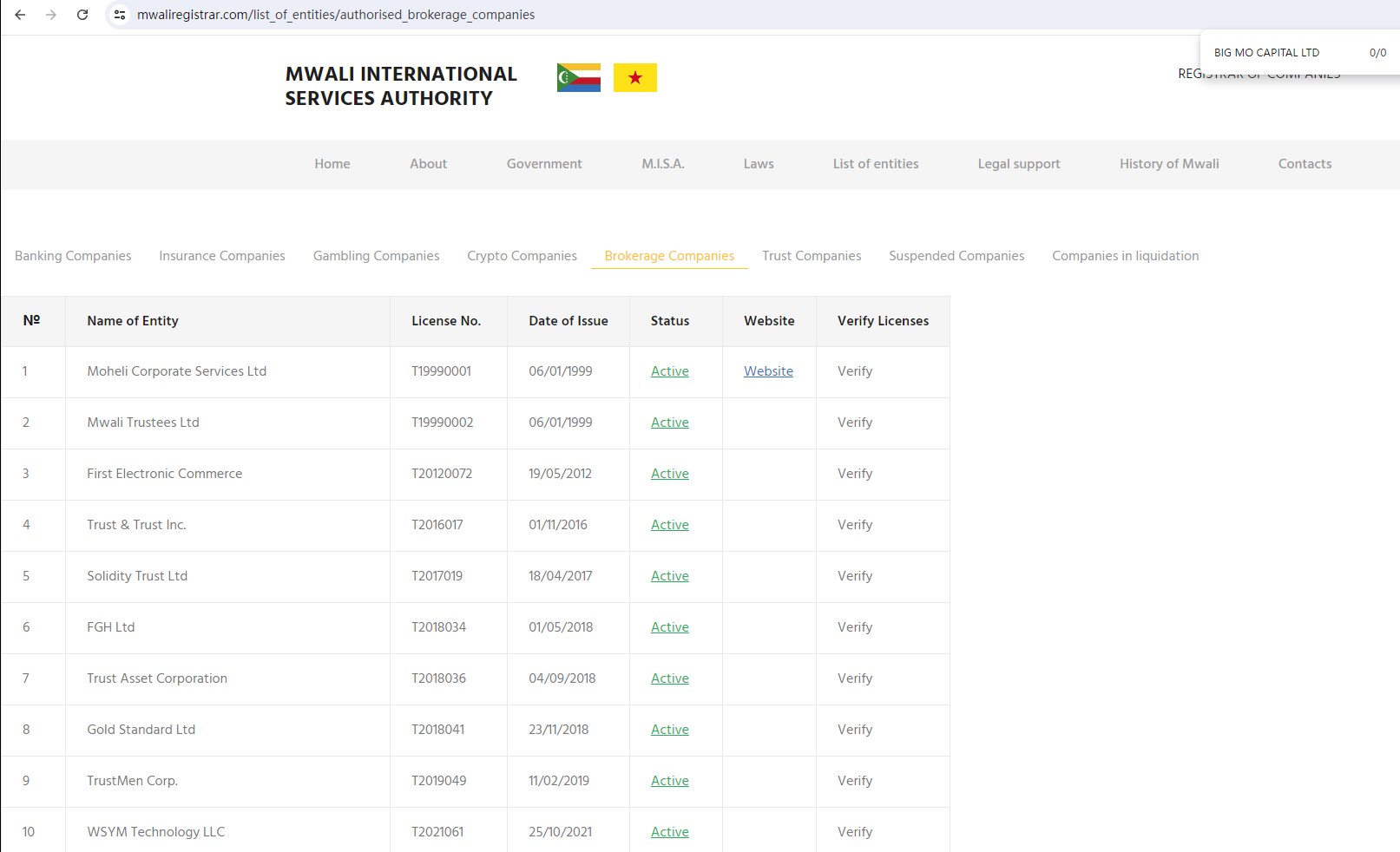Image resolution: width=1400 pixels, height=852 pixels.
Task: Click the Comoros flag icon
Action: click(x=579, y=78)
